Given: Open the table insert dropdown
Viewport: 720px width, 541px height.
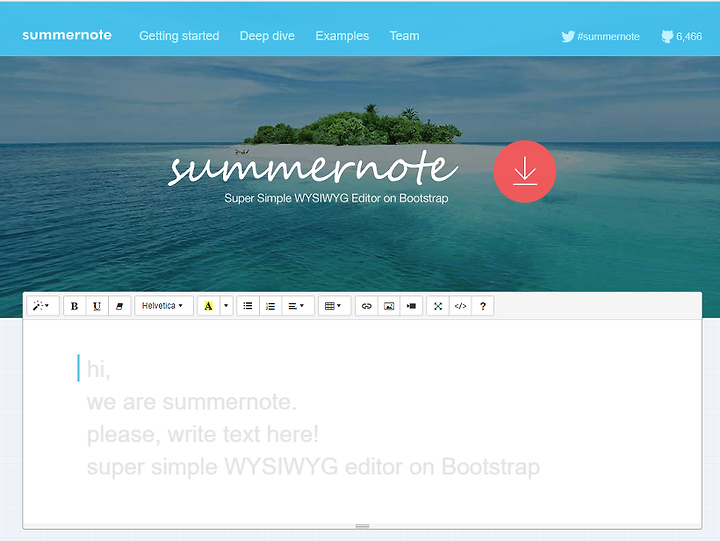Looking at the screenshot, I should point(334,306).
